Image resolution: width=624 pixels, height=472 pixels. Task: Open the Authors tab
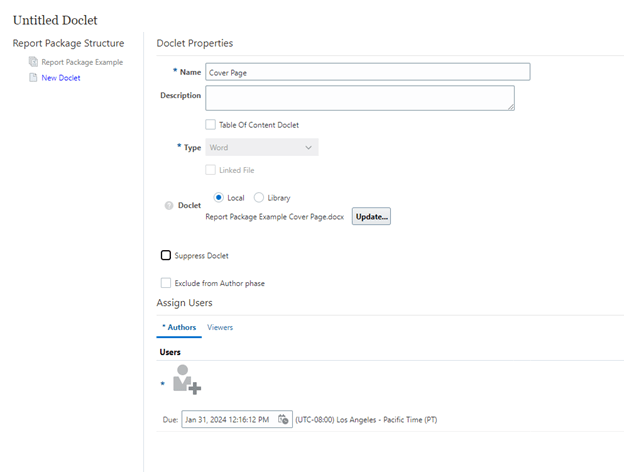(x=180, y=327)
